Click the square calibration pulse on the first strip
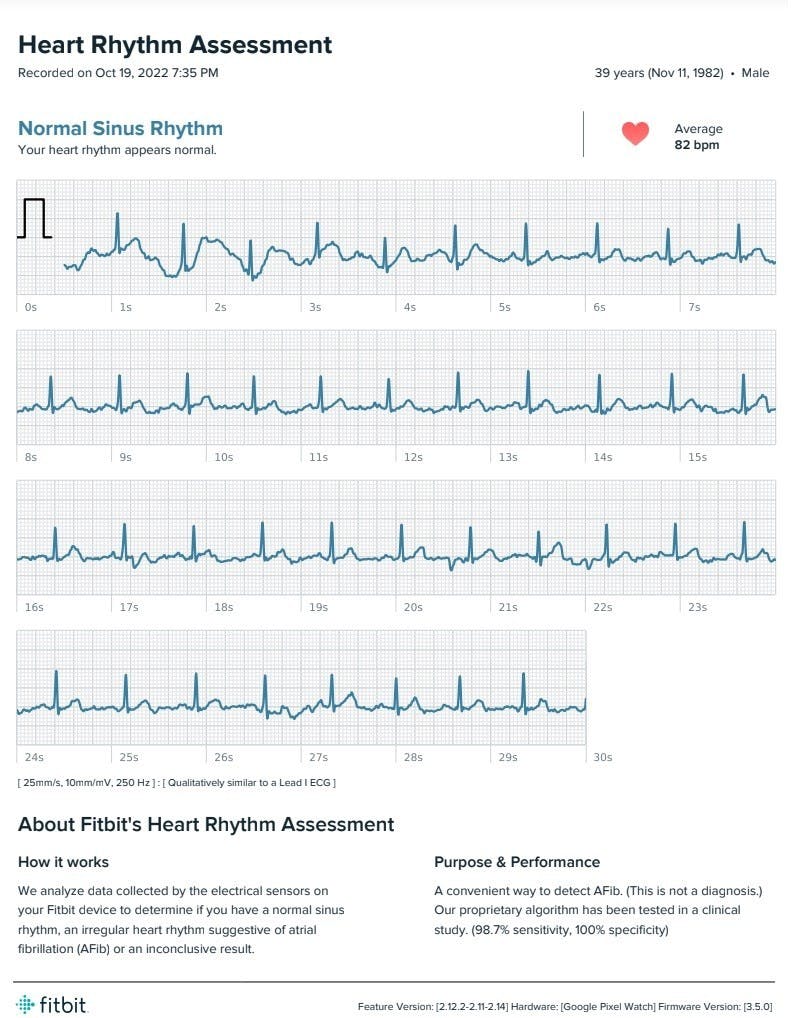 point(34,219)
